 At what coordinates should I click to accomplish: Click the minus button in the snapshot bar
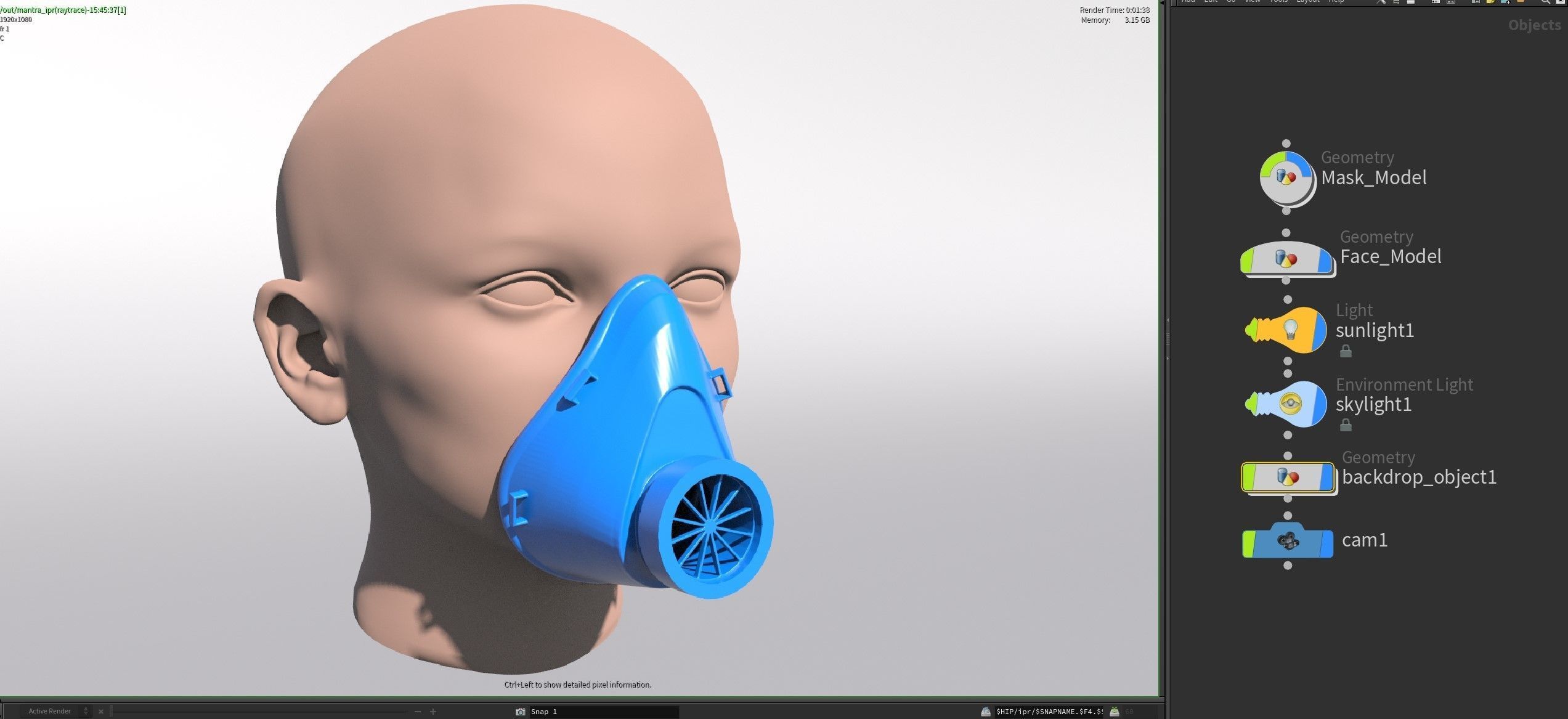(418, 712)
